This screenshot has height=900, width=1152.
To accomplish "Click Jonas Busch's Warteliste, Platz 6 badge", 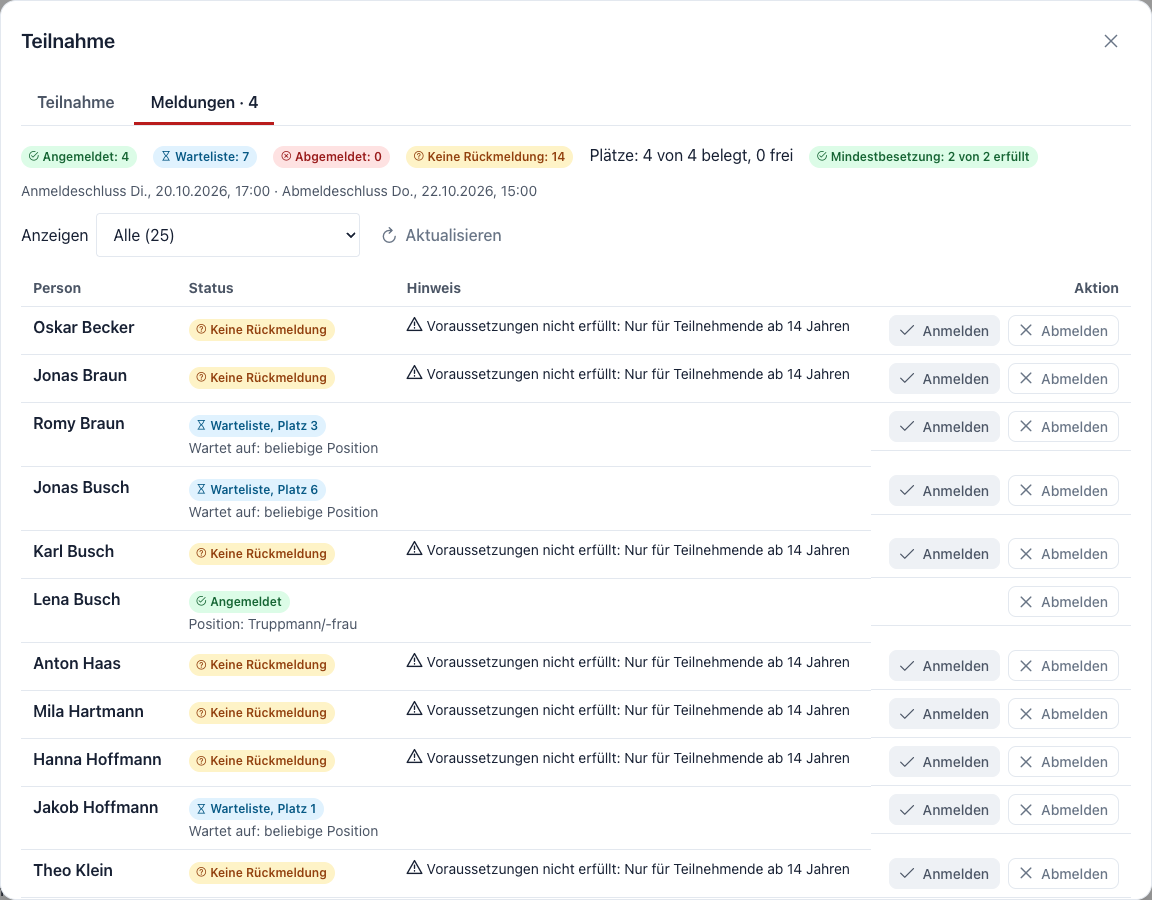I will (x=257, y=489).
